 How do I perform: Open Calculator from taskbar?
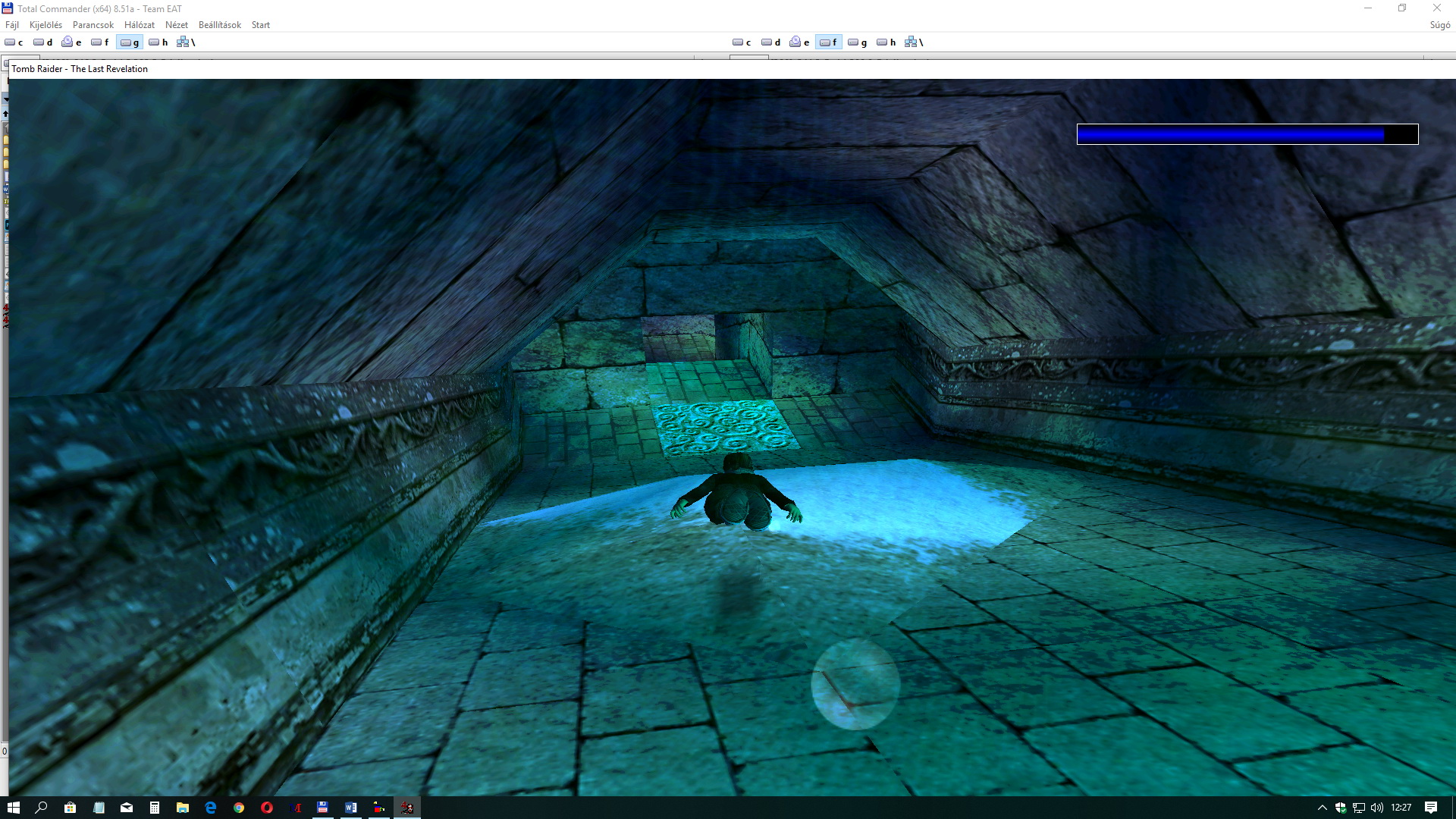[x=155, y=808]
